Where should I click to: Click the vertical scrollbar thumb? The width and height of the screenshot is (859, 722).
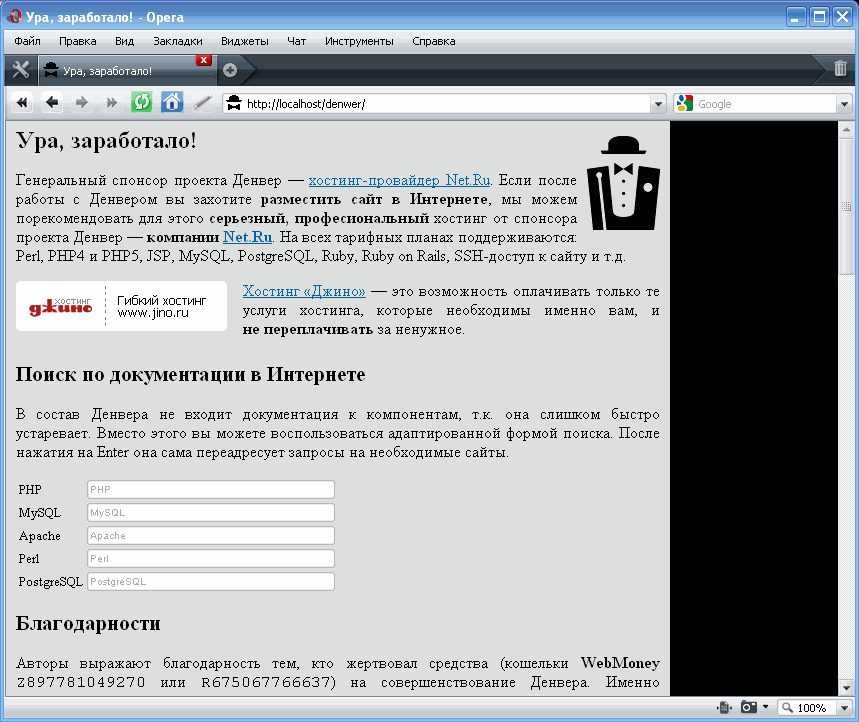(x=846, y=207)
